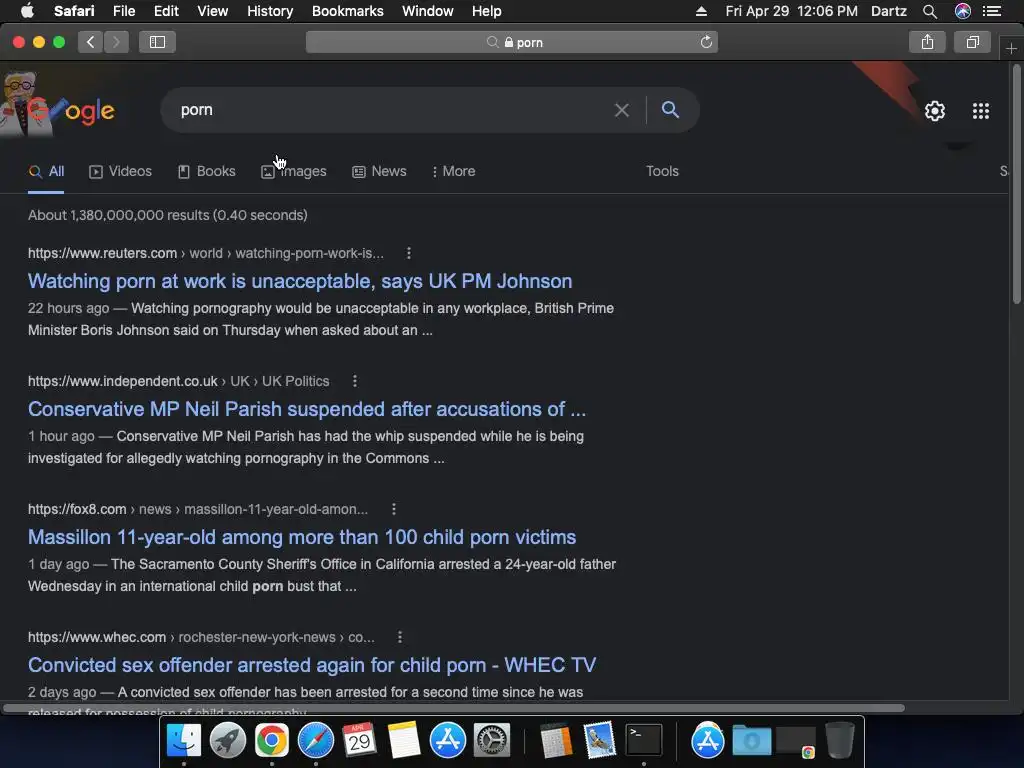Screen dimensions: 1024x768
Task: Expand the More search filters menu
Action: [453, 172]
